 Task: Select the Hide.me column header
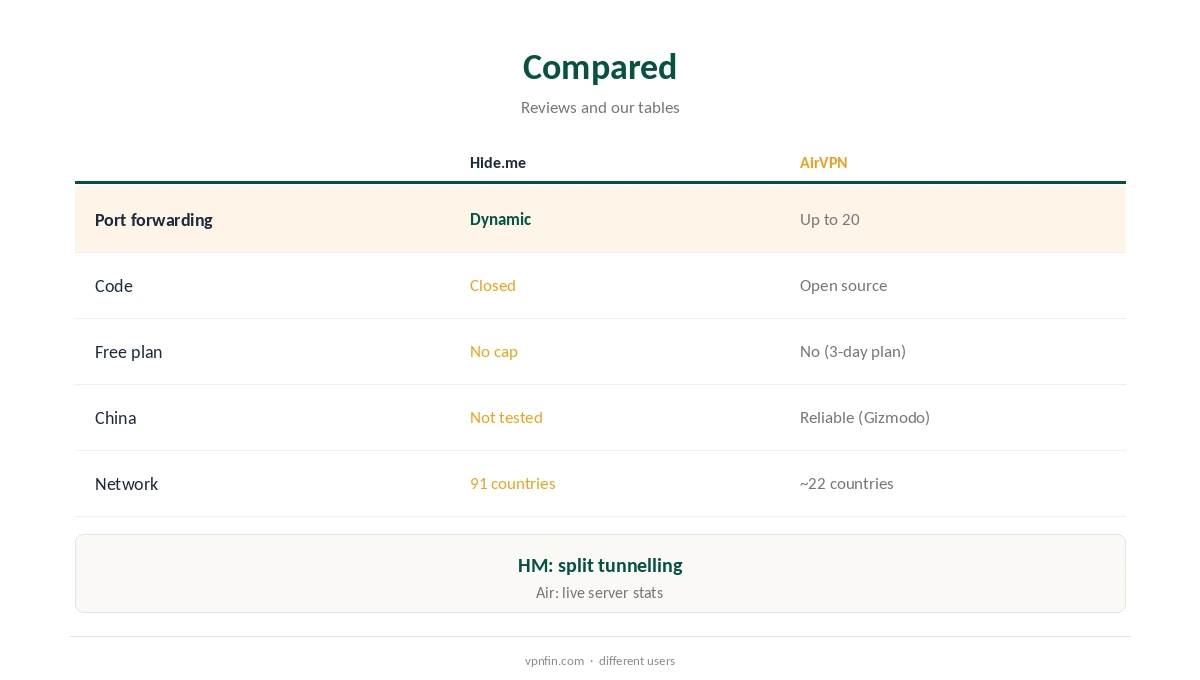tap(498, 162)
